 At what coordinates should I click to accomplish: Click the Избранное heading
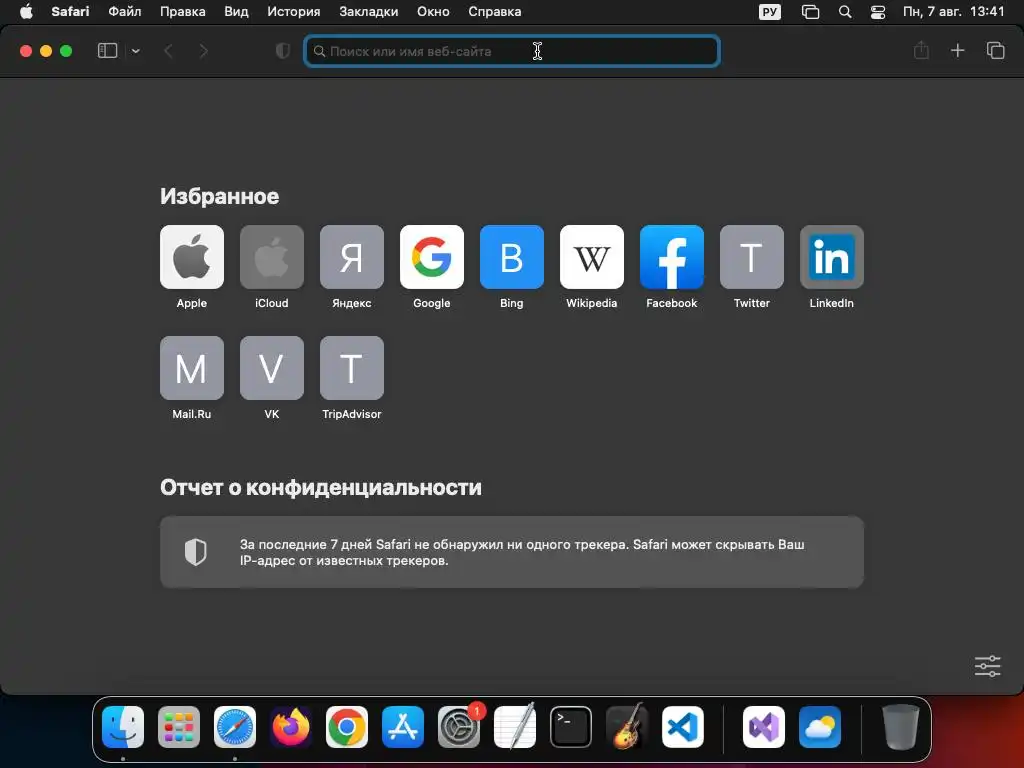(219, 196)
